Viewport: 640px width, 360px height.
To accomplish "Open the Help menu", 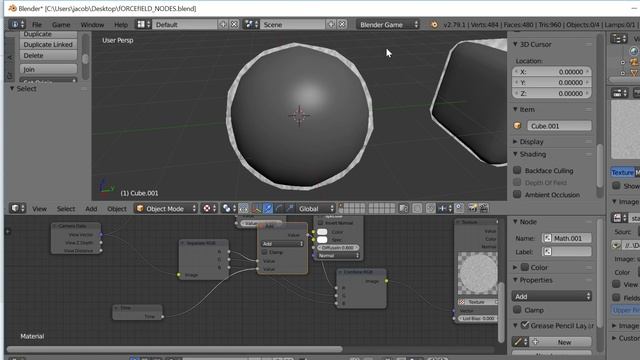I will click(x=121, y=25).
